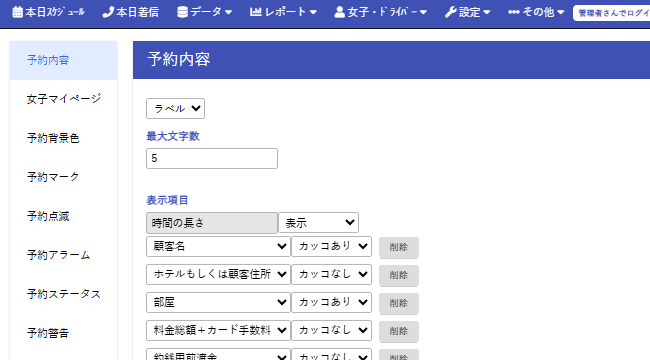Expand the ホテルもしくは顧客住所 dropdown
This screenshot has height=360, width=650.
(x=218, y=274)
